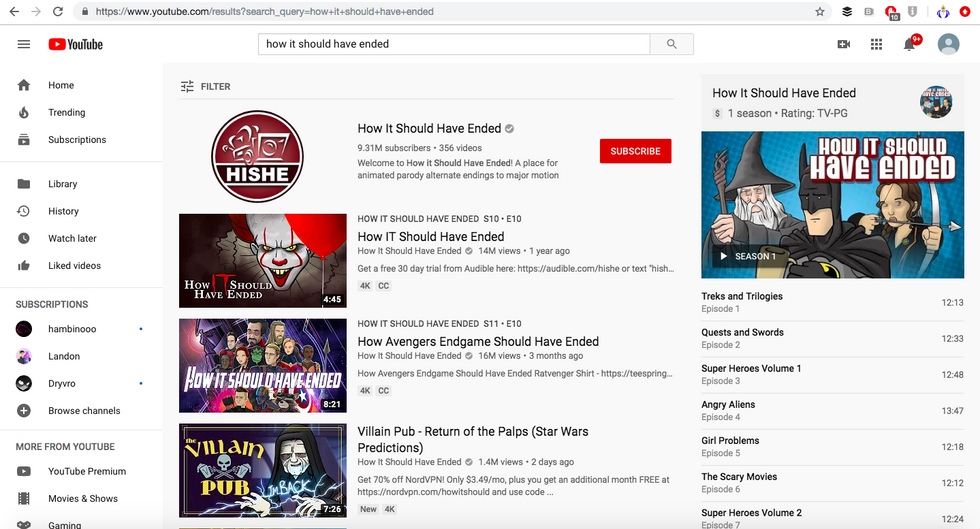Click the YouTube logo
The height and width of the screenshot is (529, 980).
click(x=76, y=44)
